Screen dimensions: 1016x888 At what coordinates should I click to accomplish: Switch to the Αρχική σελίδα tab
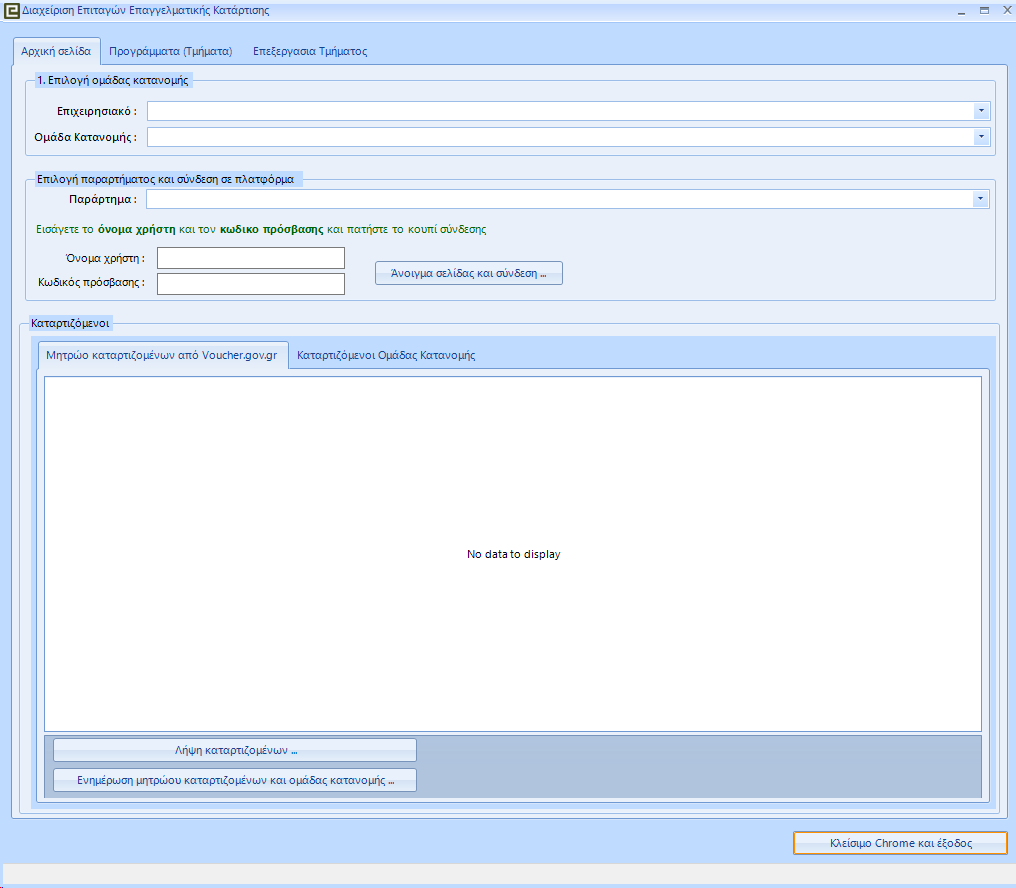[56, 51]
